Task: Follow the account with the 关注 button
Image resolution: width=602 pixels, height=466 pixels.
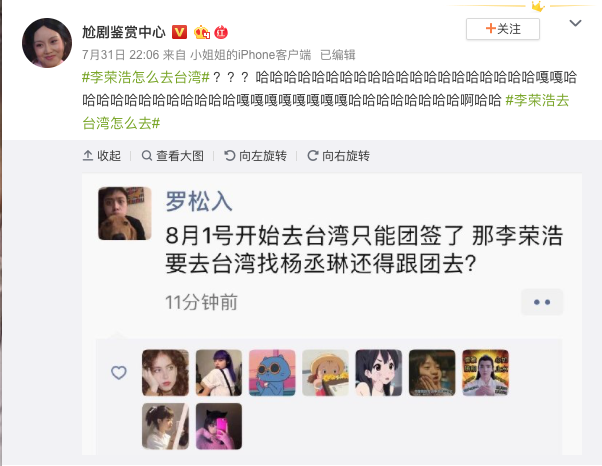Action: (503, 29)
